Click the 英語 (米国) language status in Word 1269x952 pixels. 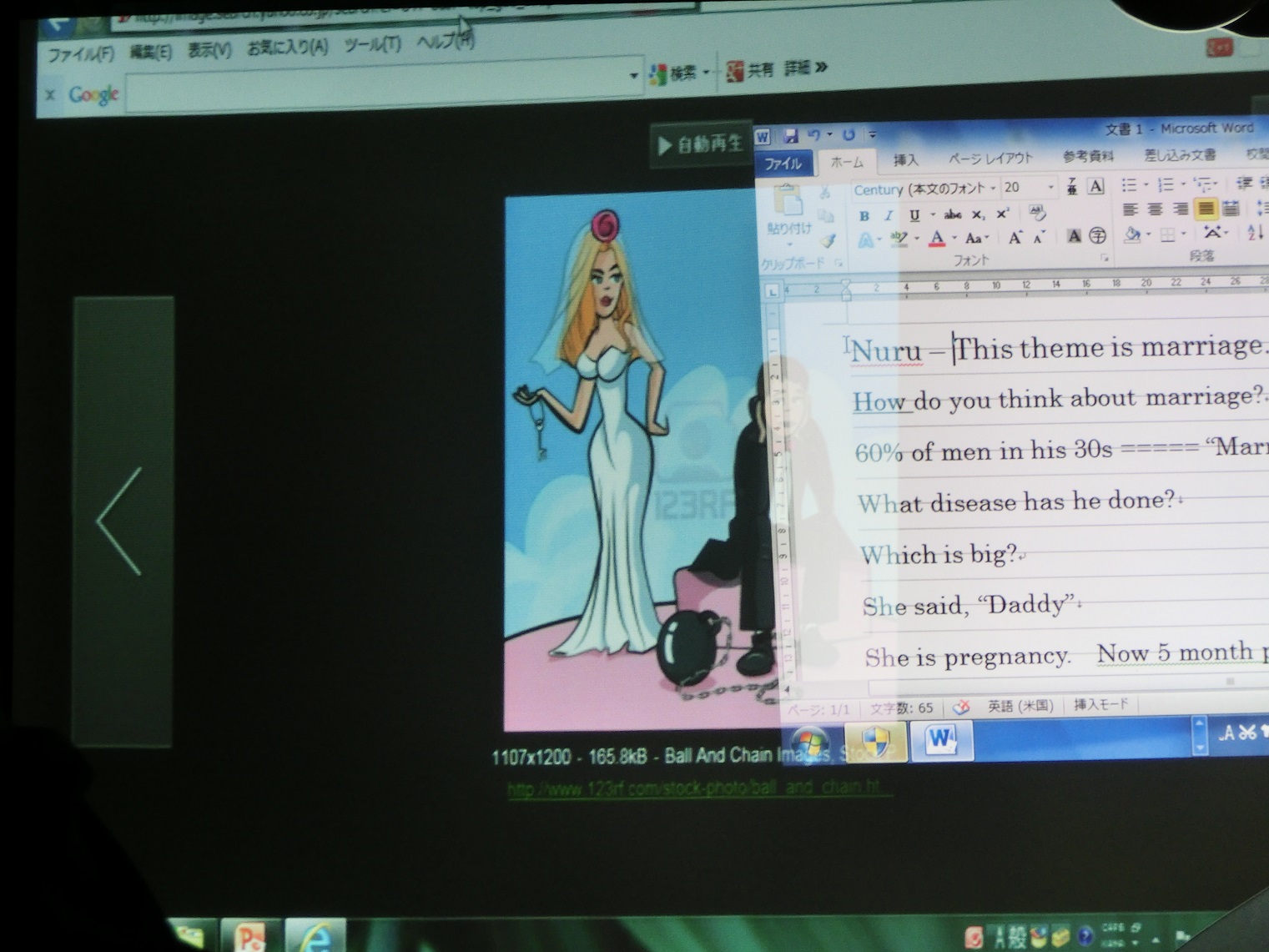[1020, 706]
